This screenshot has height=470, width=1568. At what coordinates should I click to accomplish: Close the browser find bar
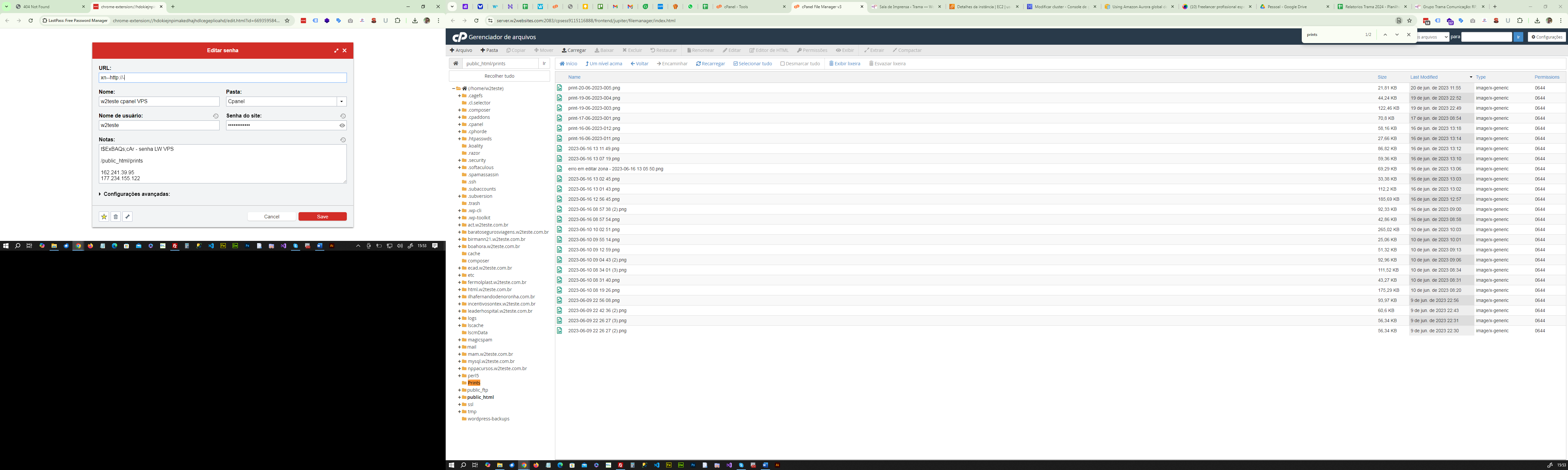(x=1408, y=35)
